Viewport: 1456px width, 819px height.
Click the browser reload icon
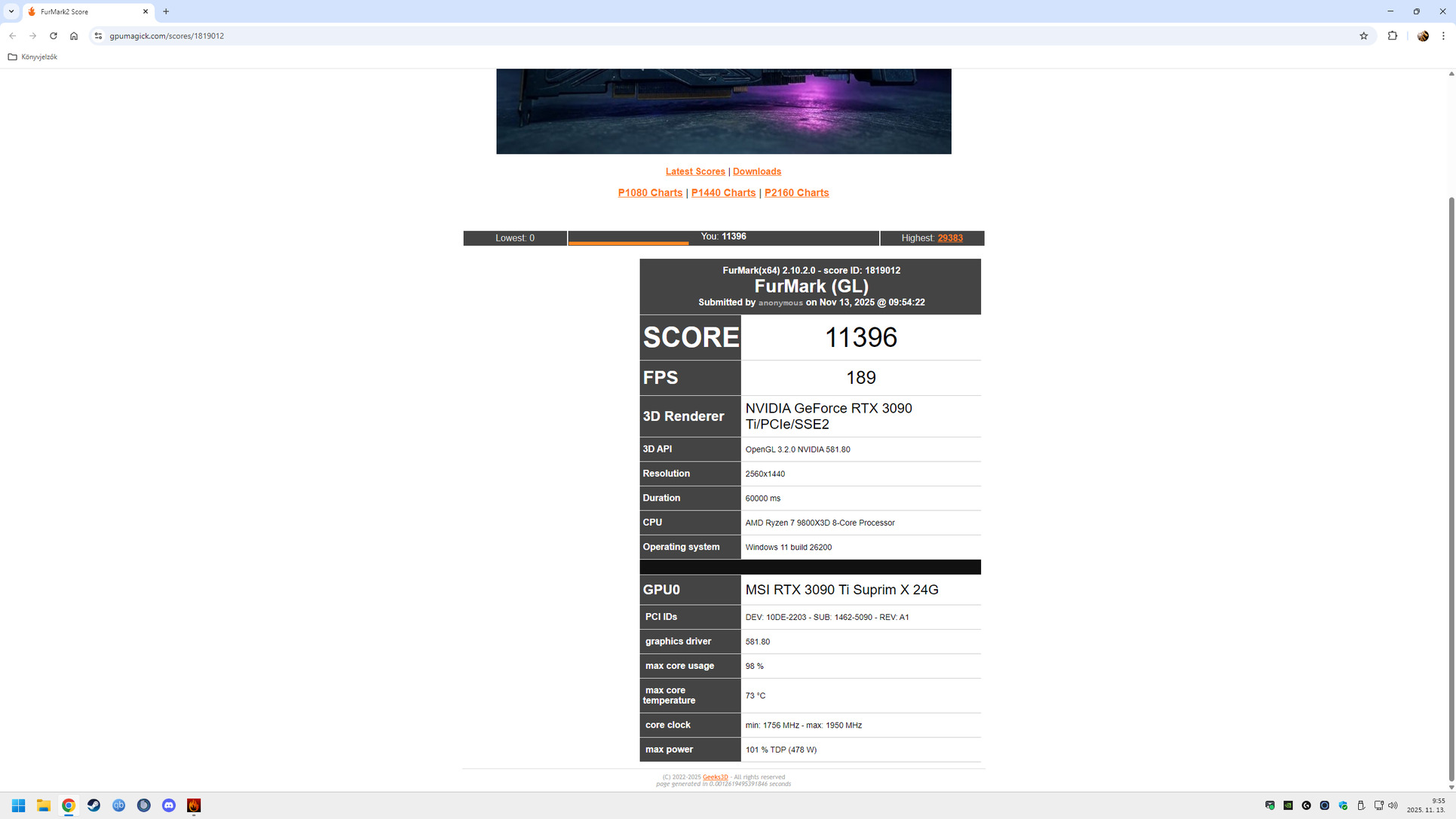coord(54,35)
